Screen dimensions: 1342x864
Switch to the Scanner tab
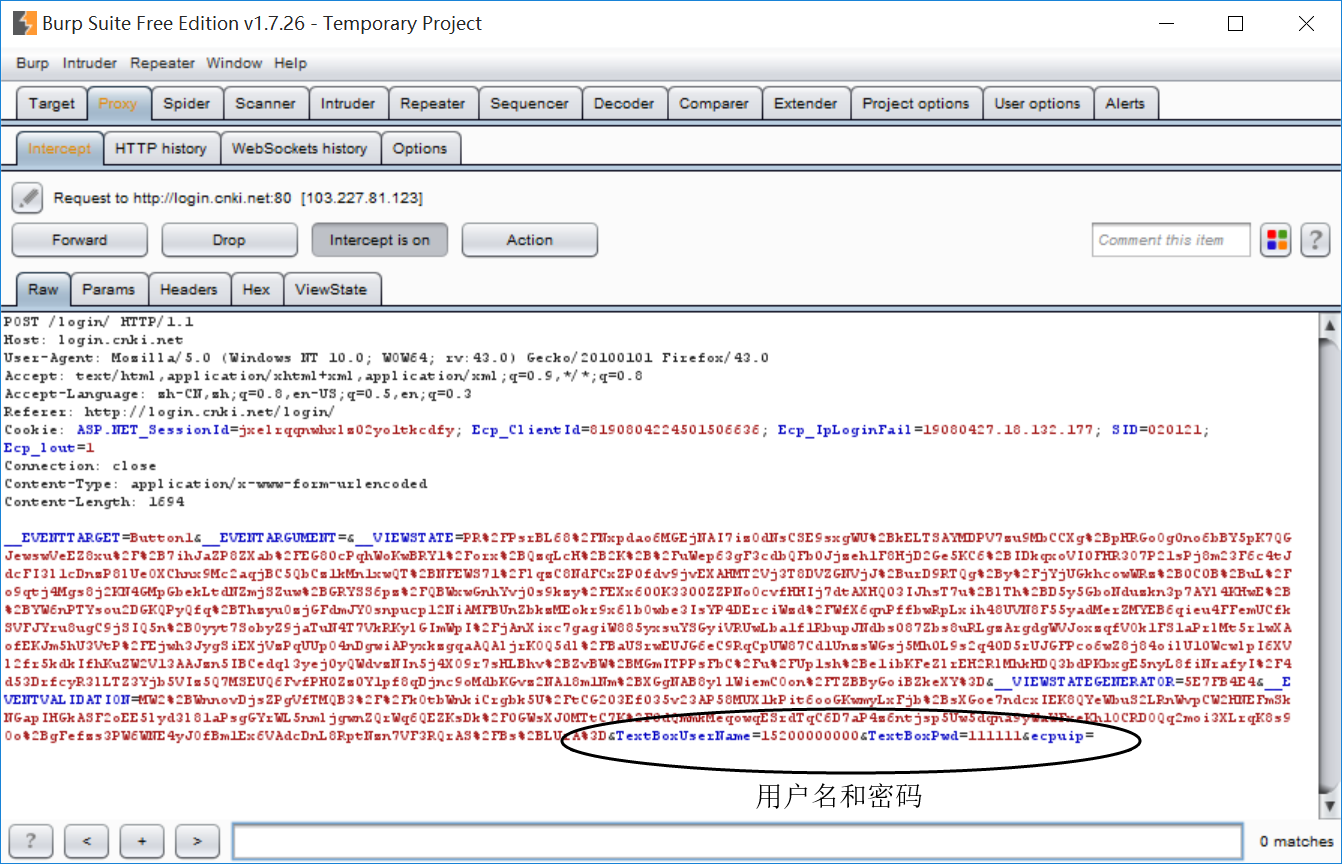point(265,103)
